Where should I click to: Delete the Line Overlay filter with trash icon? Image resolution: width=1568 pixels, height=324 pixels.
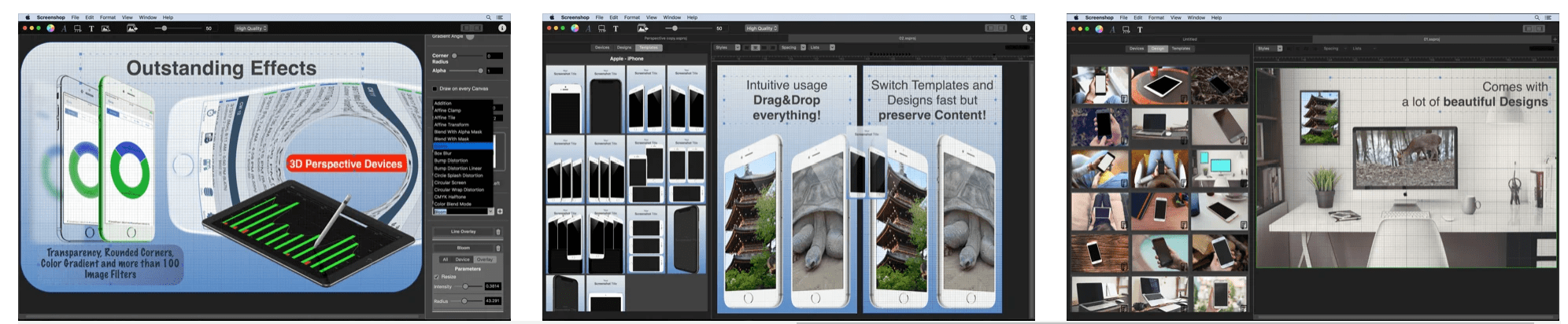(x=498, y=232)
